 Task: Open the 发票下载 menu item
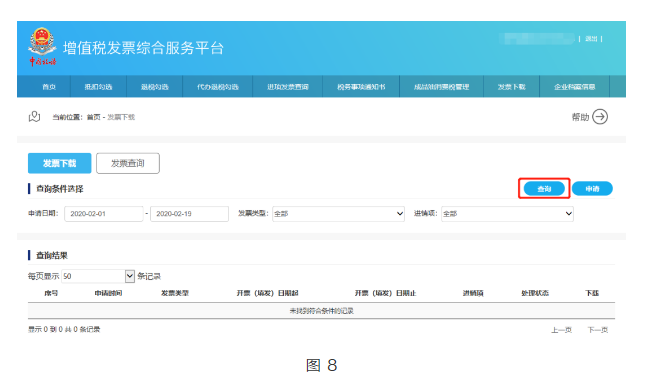(x=512, y=87)
